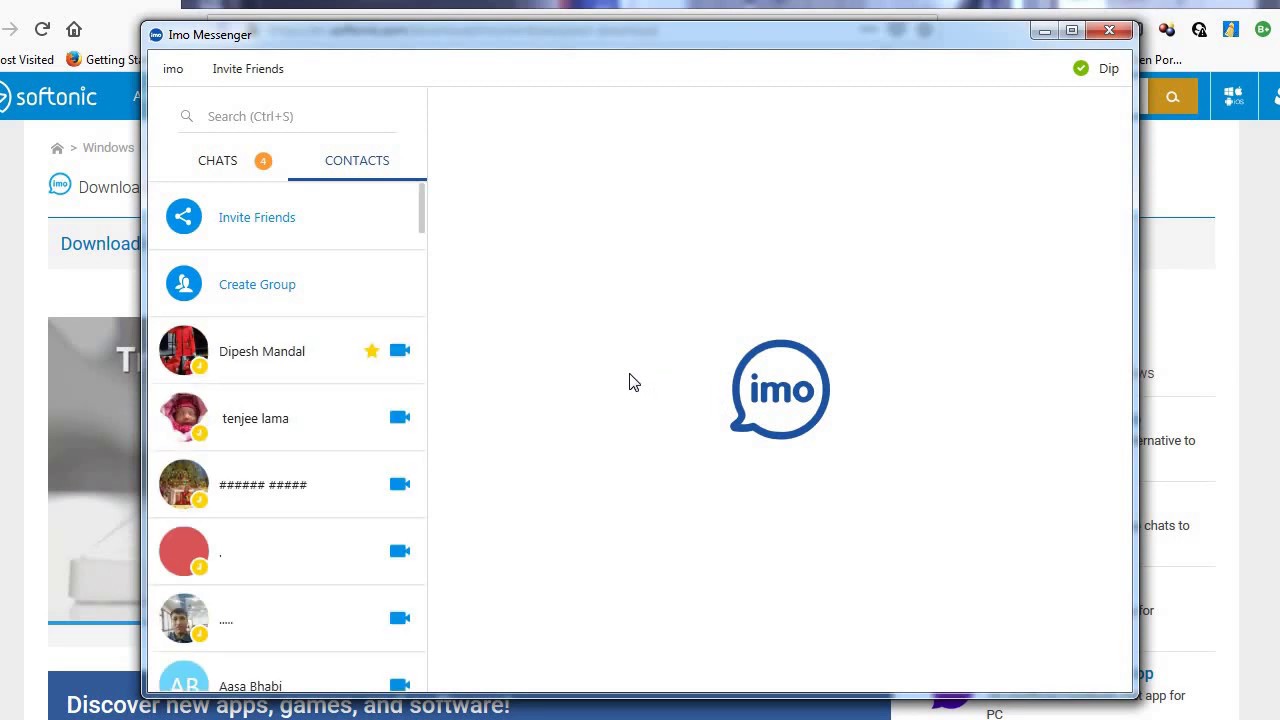Open tenjee lama's avatar
1280x720 pixels.
[x=184, y=417]
